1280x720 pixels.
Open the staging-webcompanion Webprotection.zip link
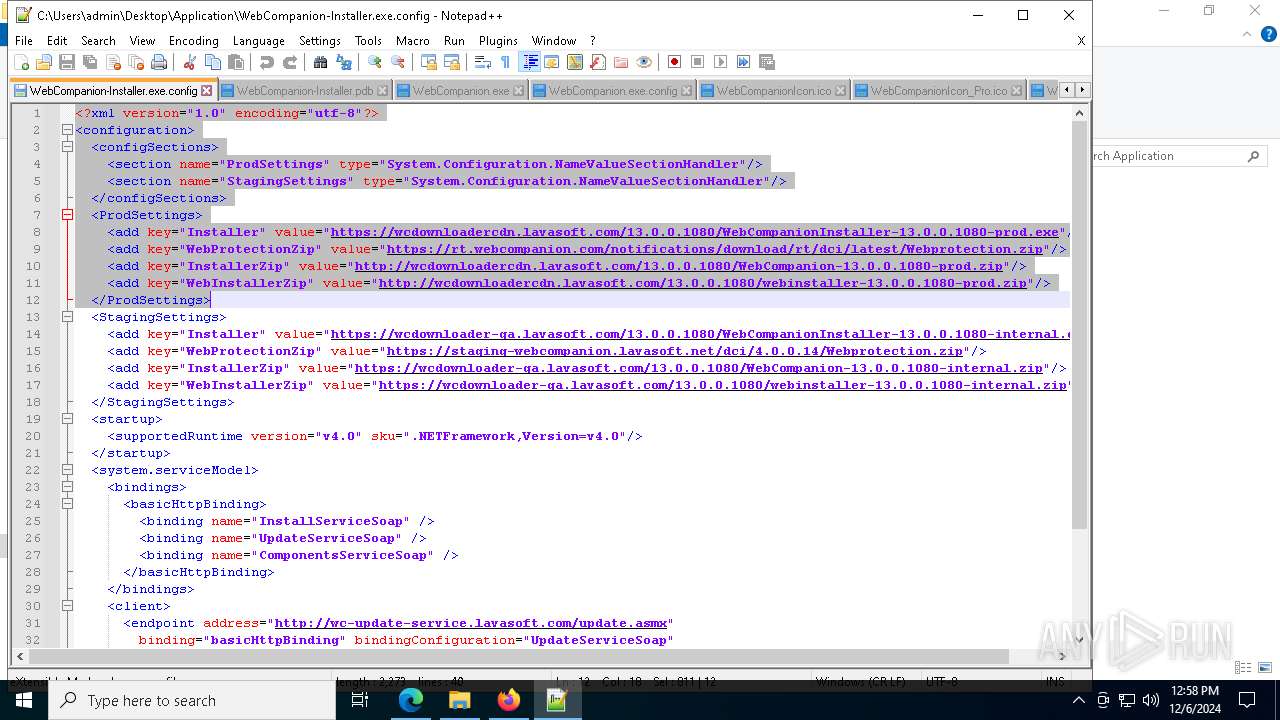click(x=674, y=351)
